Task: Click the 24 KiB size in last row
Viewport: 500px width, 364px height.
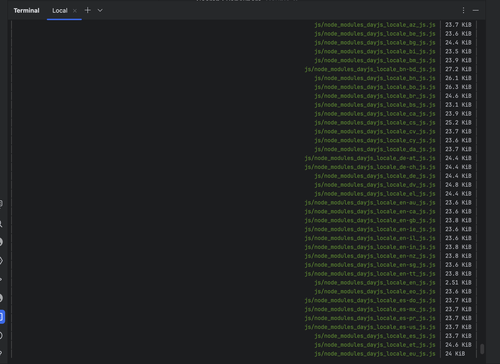Action: click(x=455, y=354)
